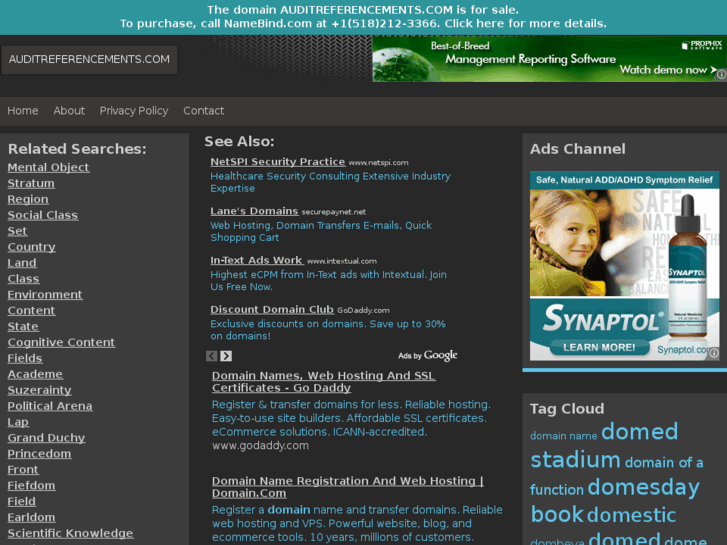Open Academe related search
Viewport: 727px width, 545px height.
(35, 374)
